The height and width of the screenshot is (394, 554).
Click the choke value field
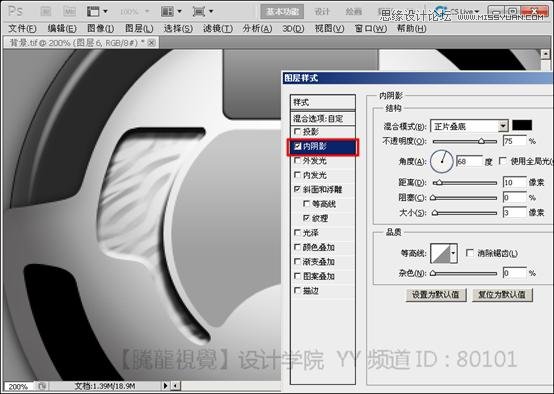tap(514, 197)
